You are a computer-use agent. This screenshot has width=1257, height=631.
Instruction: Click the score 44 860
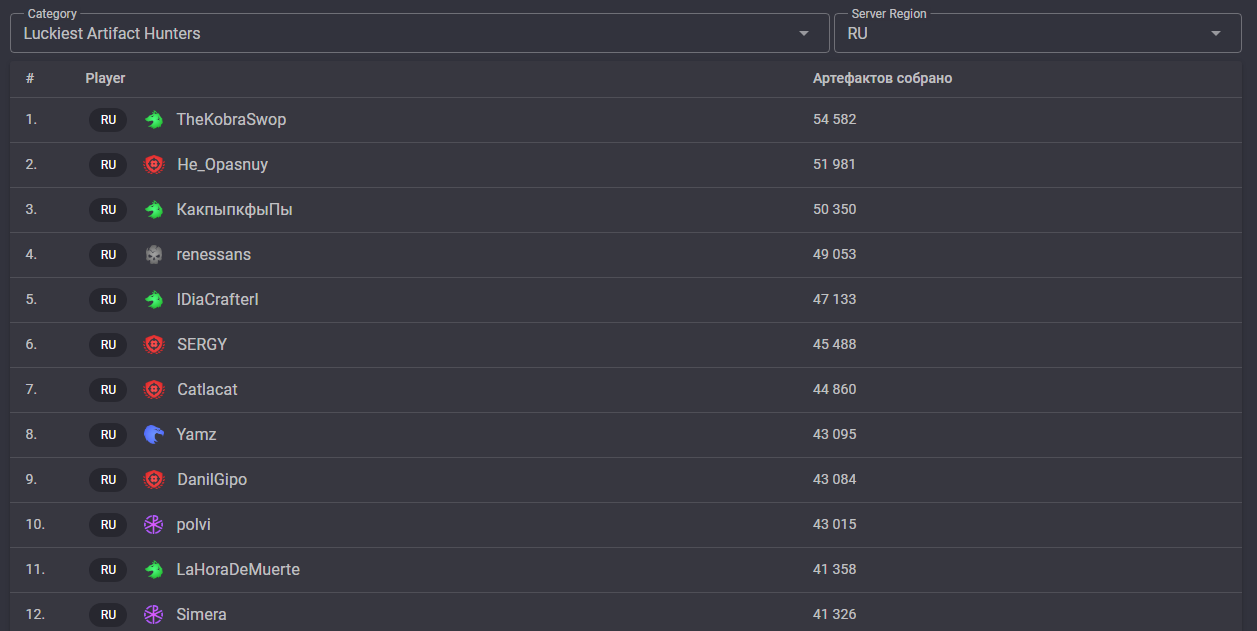[x=834, y=389]
